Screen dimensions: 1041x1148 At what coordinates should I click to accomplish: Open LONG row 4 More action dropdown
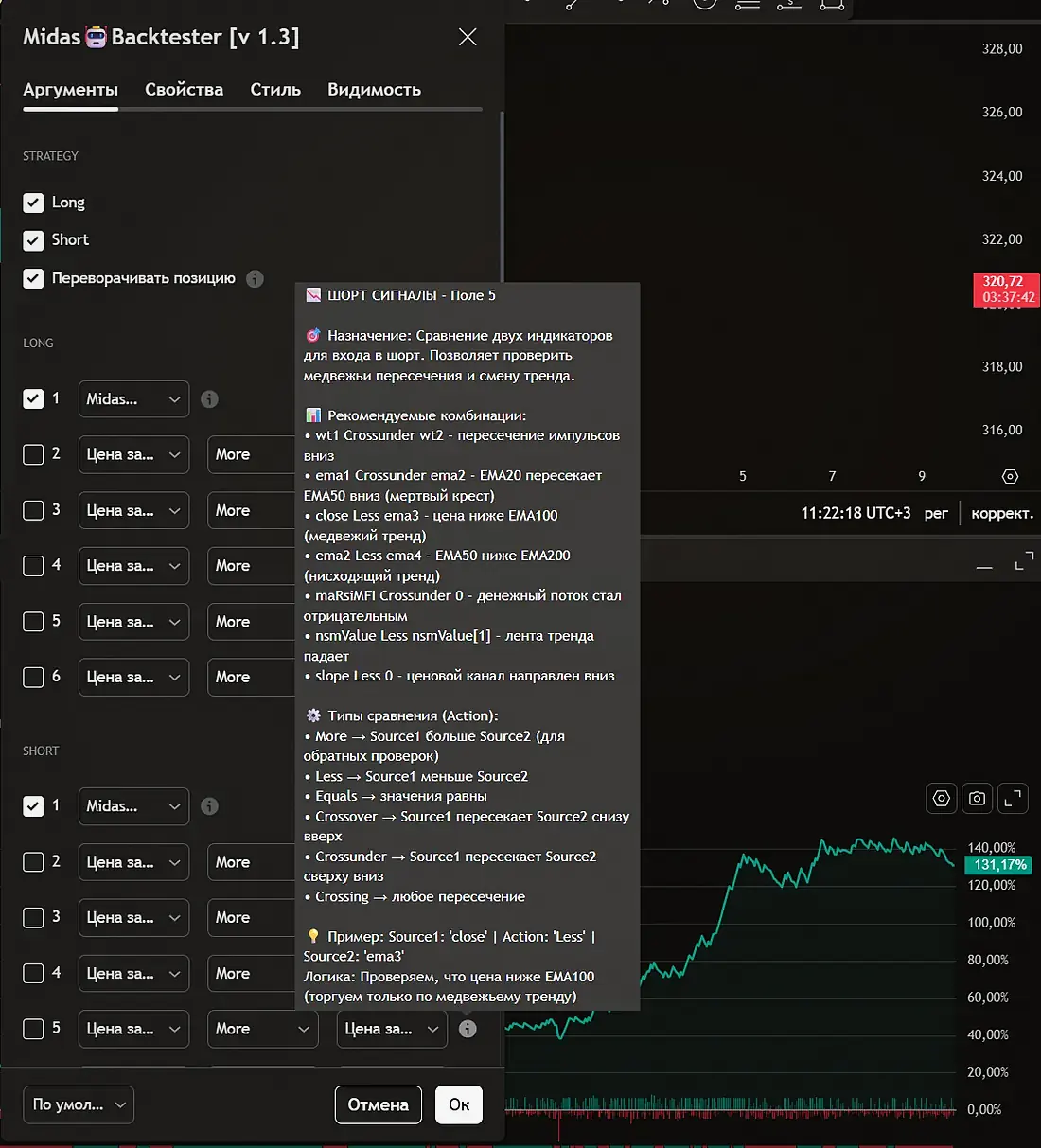tap(251, 566)
